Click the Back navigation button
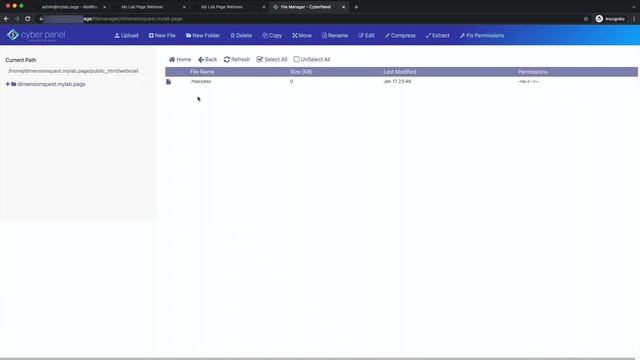Viewport: 640px width, 360px height. (x=207, y=59)
